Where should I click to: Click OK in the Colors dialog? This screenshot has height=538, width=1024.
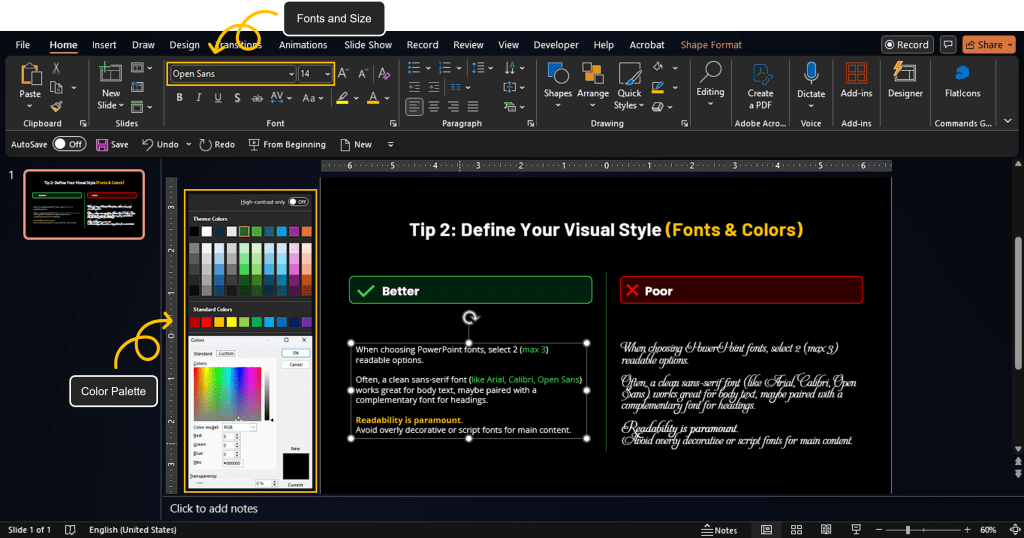point(295,353)
